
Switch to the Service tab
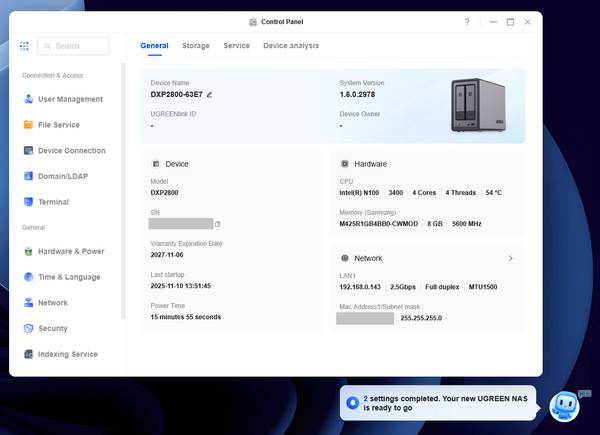pos(237,46)
